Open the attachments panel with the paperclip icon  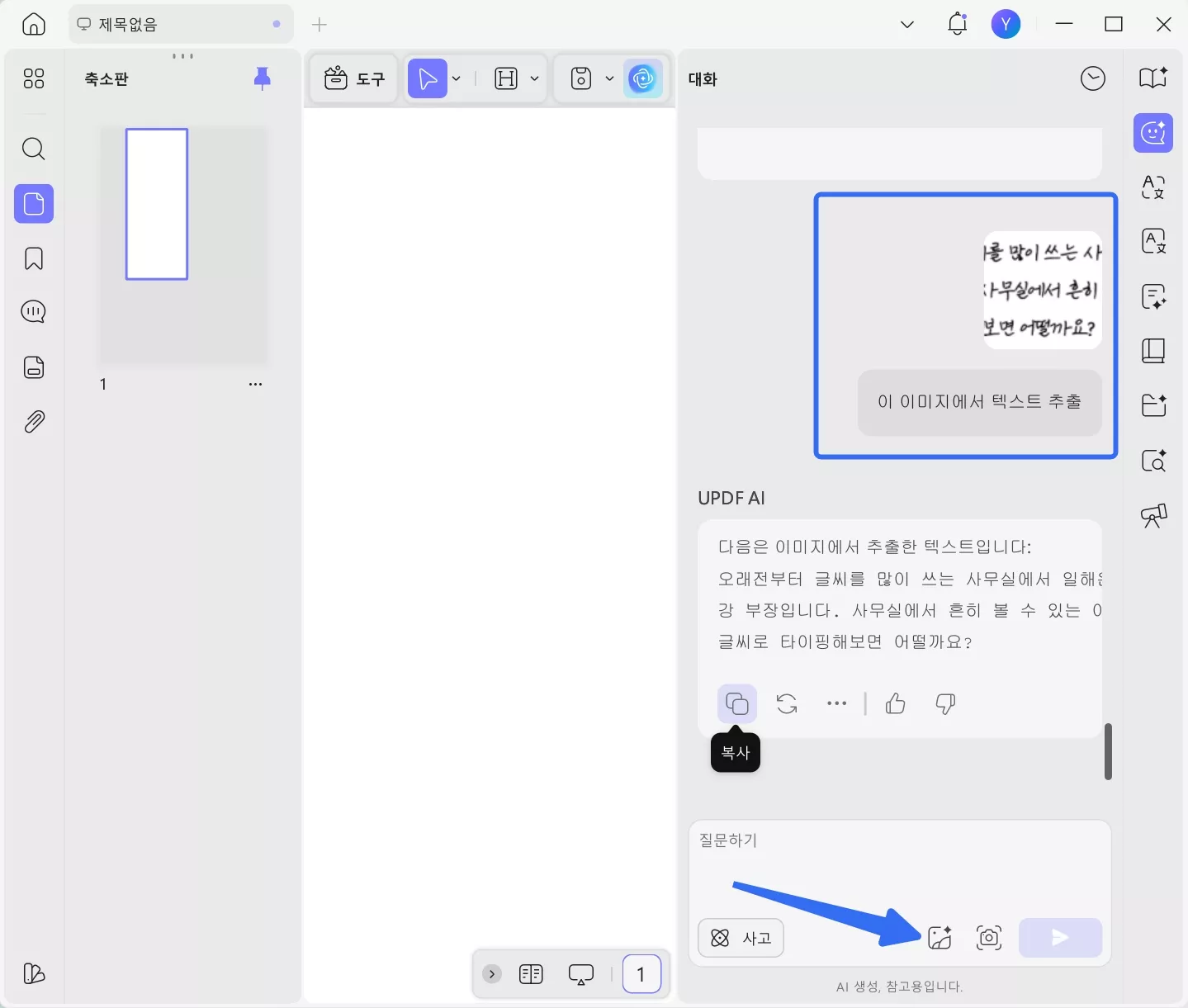click(x=33, y=421)
